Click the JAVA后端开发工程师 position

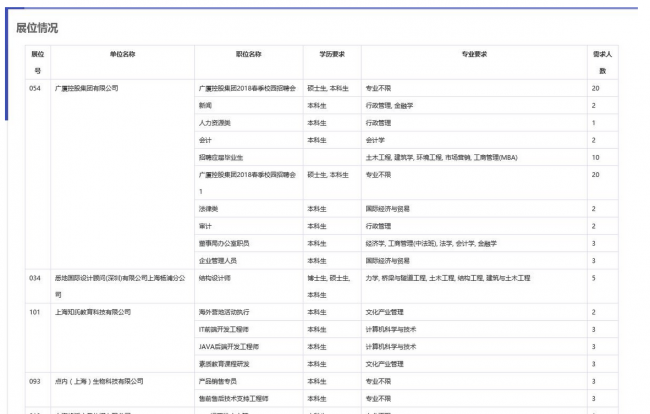tap(228, 346)
